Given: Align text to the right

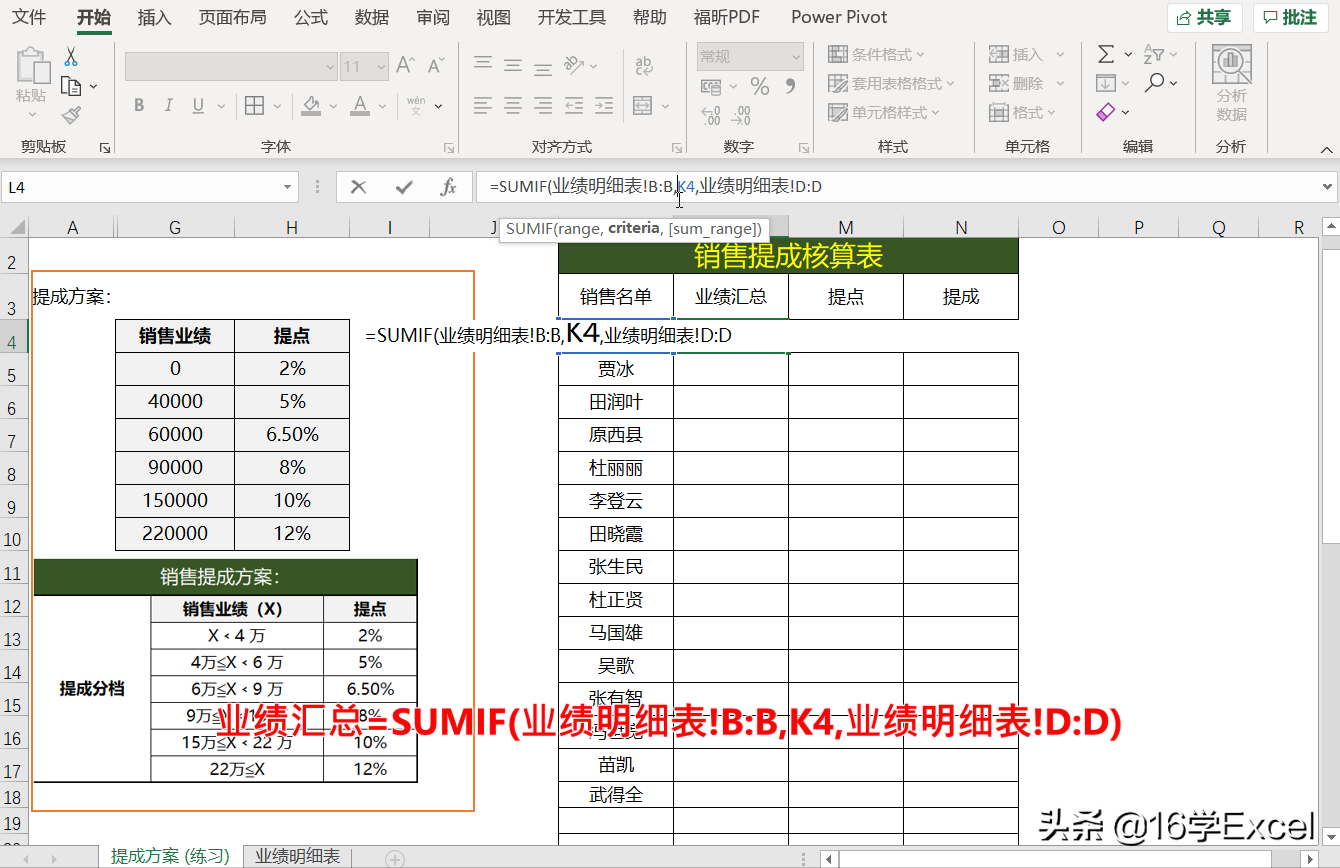Looking at the screenshot, I should tap(543, 105).
